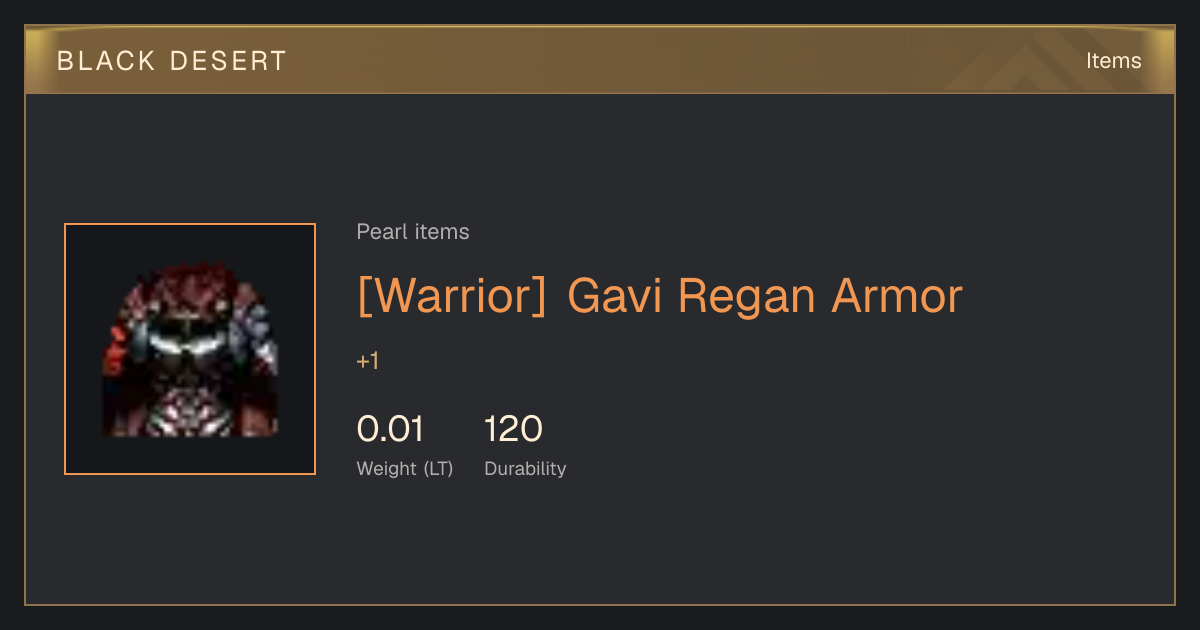Screen dimensions: 1200x630
Task: Click the word BLACK in the header
Action: click(x=107, y=61)
